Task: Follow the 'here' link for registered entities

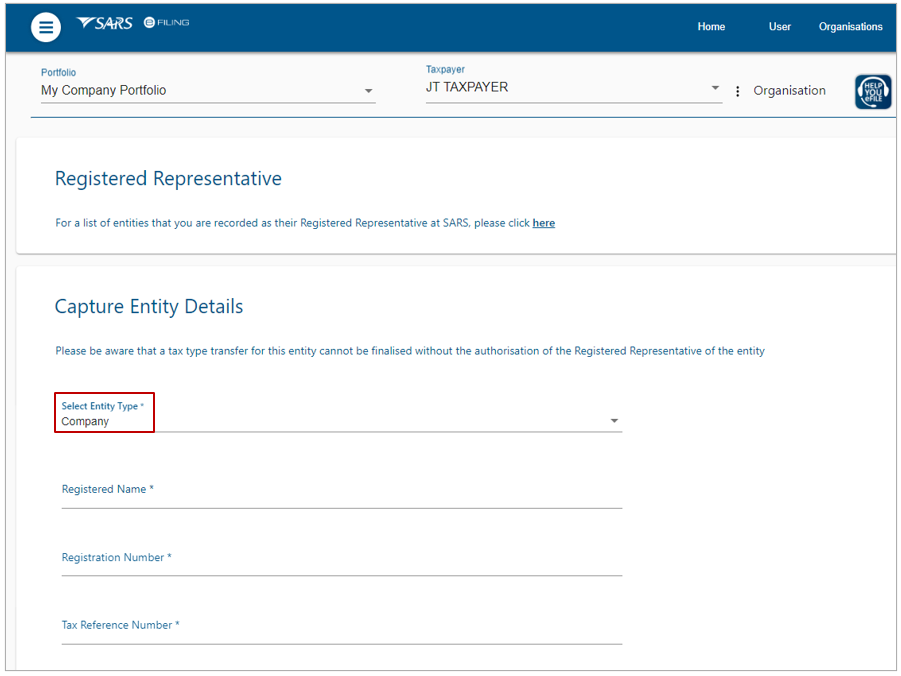Action: pyautogui.click(x=544, y=223)
